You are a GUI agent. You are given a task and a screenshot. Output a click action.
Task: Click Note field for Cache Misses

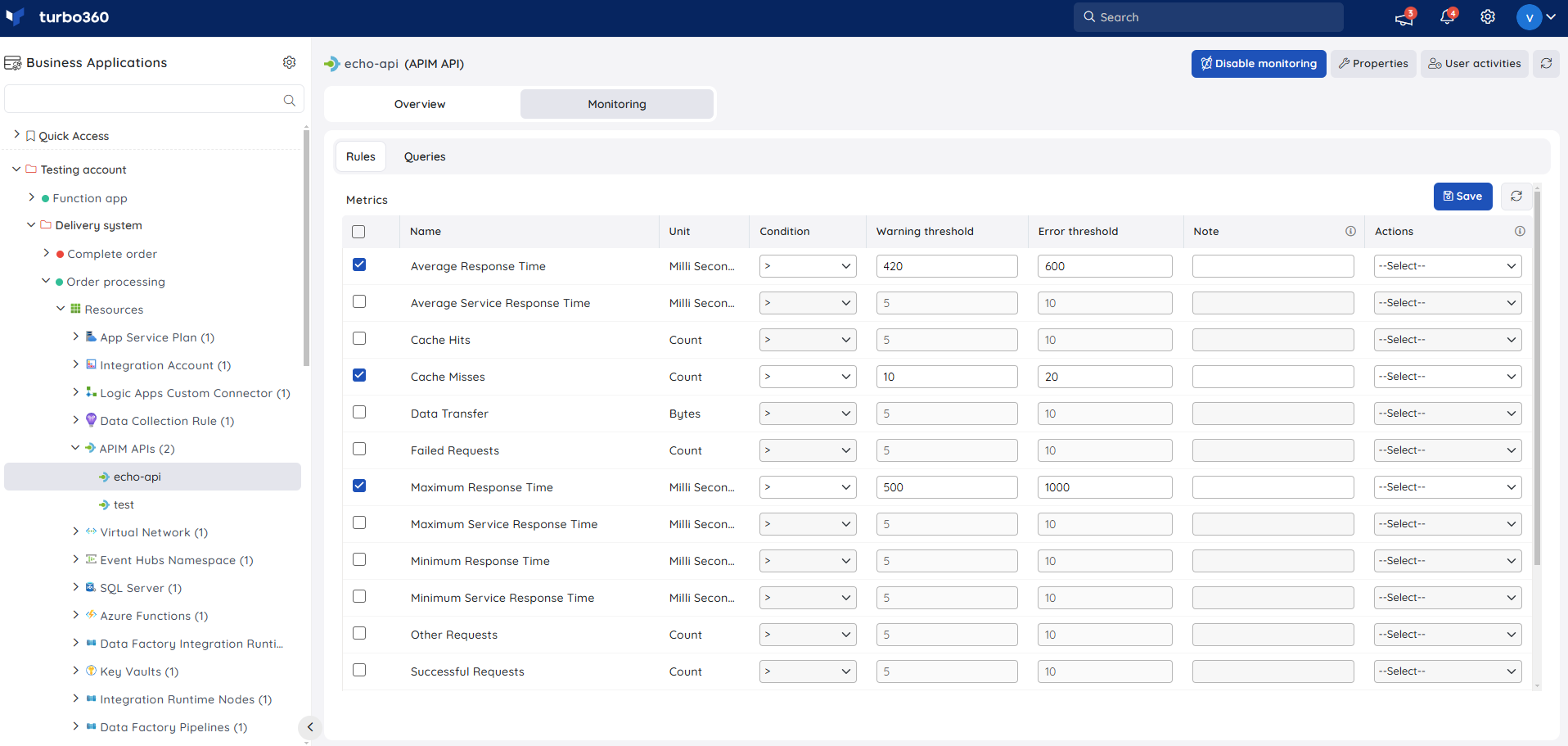[1273, 377]
